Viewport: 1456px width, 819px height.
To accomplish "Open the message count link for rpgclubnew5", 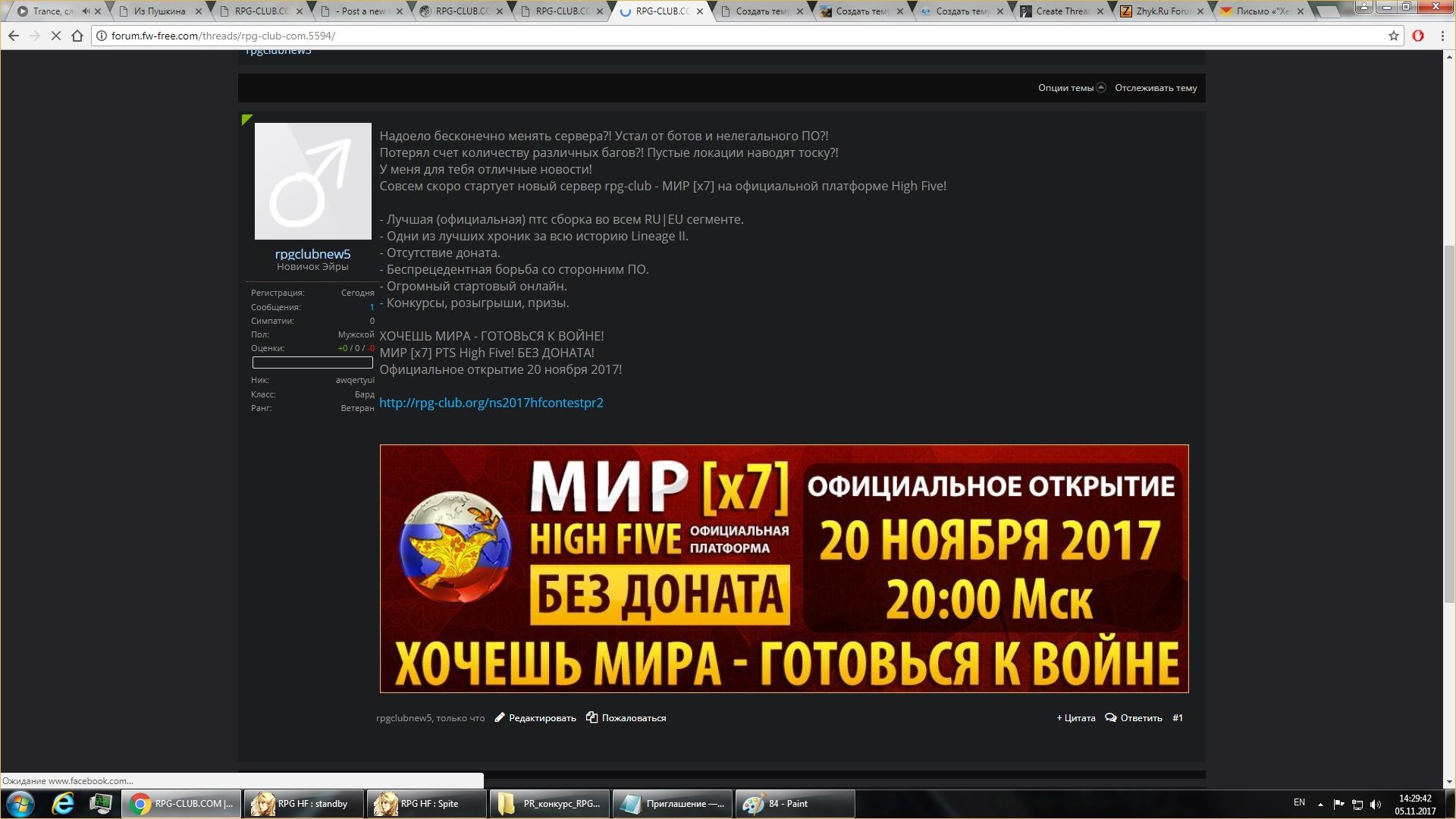I will [x=372, y=307].
